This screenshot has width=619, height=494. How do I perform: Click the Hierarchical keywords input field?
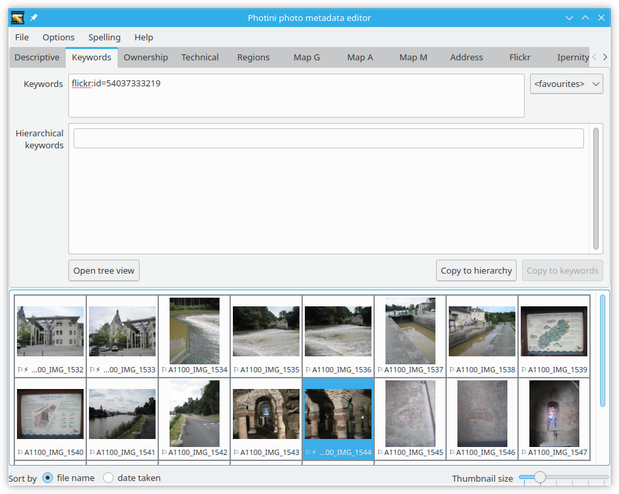328,139
